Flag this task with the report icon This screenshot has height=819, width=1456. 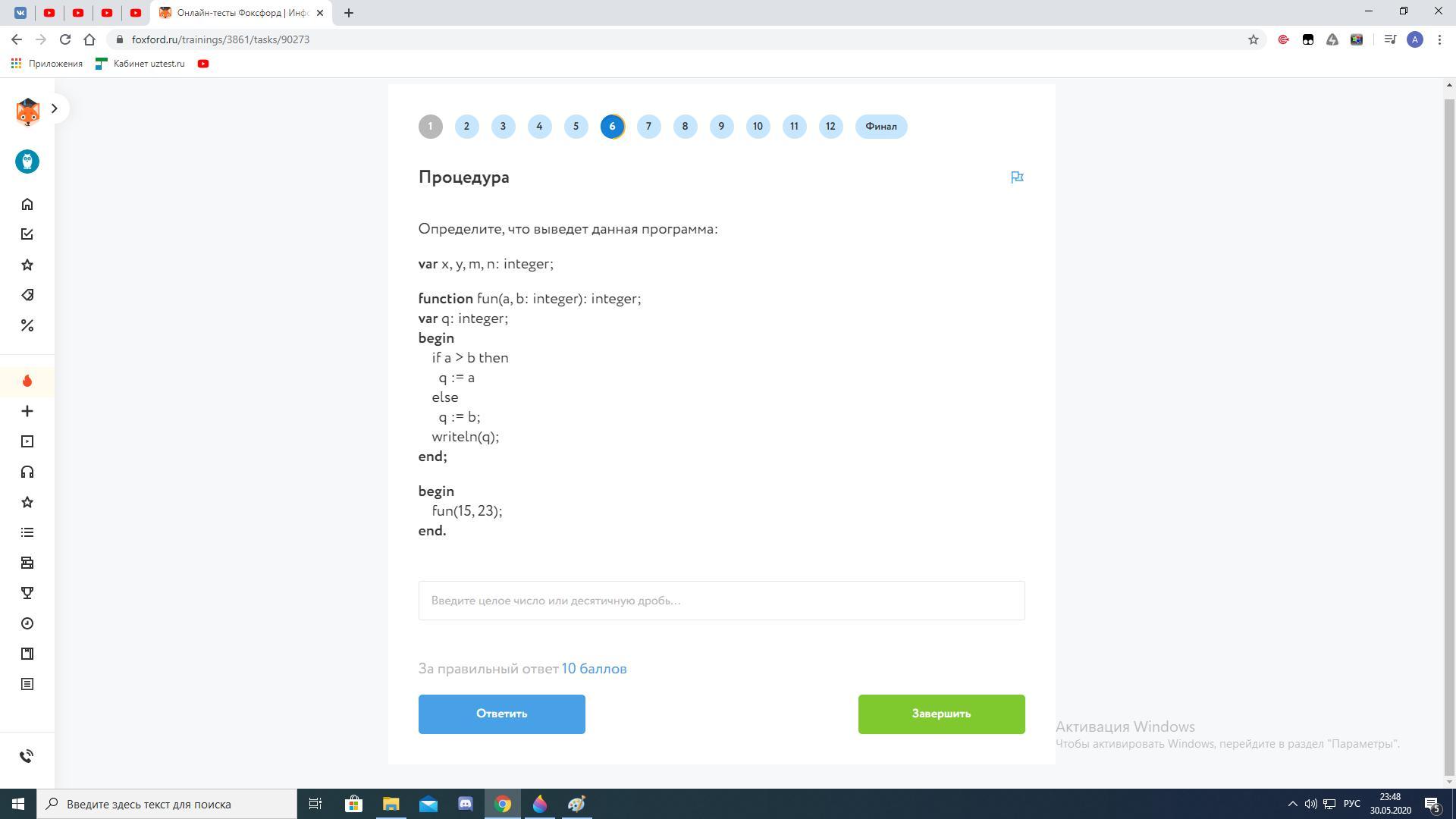[x=1017, y=177]
